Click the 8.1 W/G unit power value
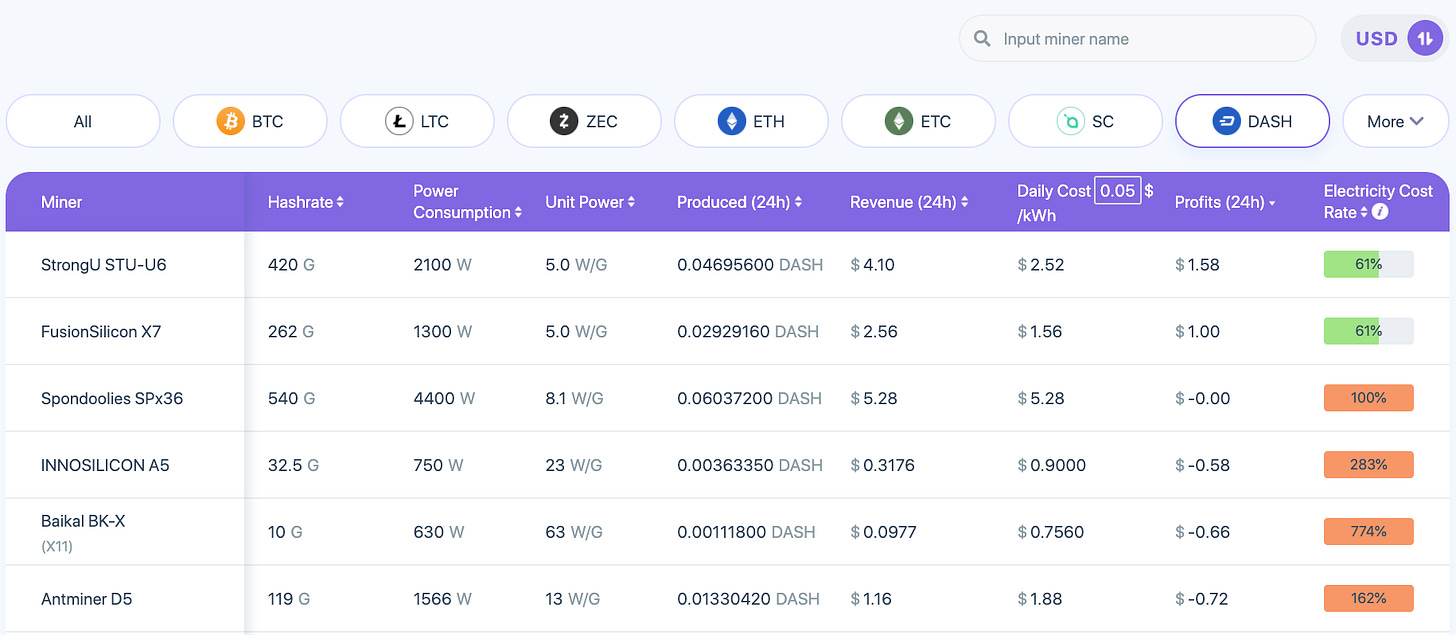Viewport: 1456px width, 635px height. tap(574, 398)
